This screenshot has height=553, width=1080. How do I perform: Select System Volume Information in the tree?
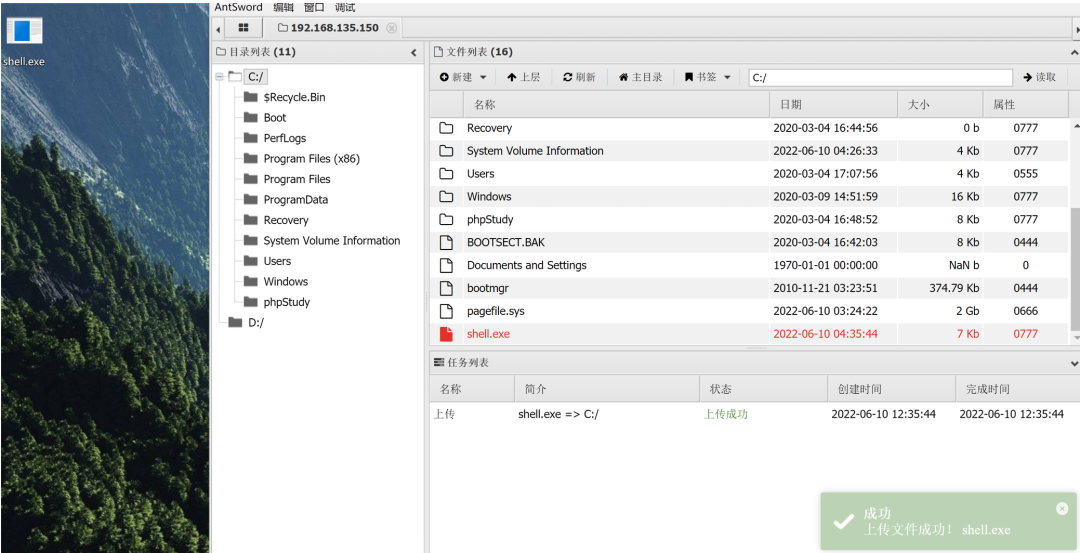[x=331, y=240]
